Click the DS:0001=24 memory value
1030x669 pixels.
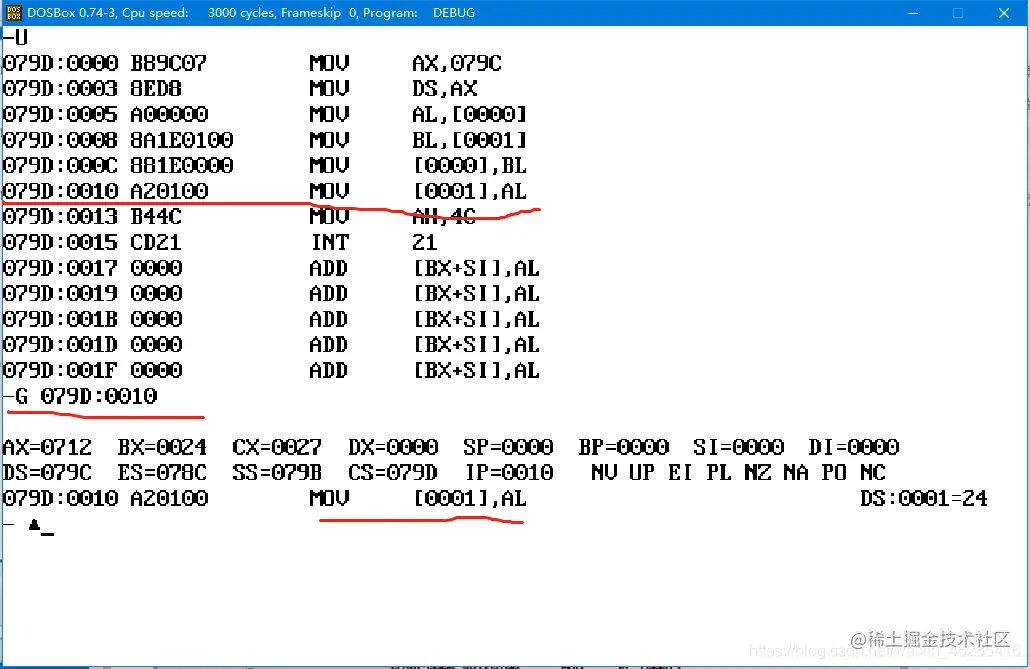[x=924, y=498]
